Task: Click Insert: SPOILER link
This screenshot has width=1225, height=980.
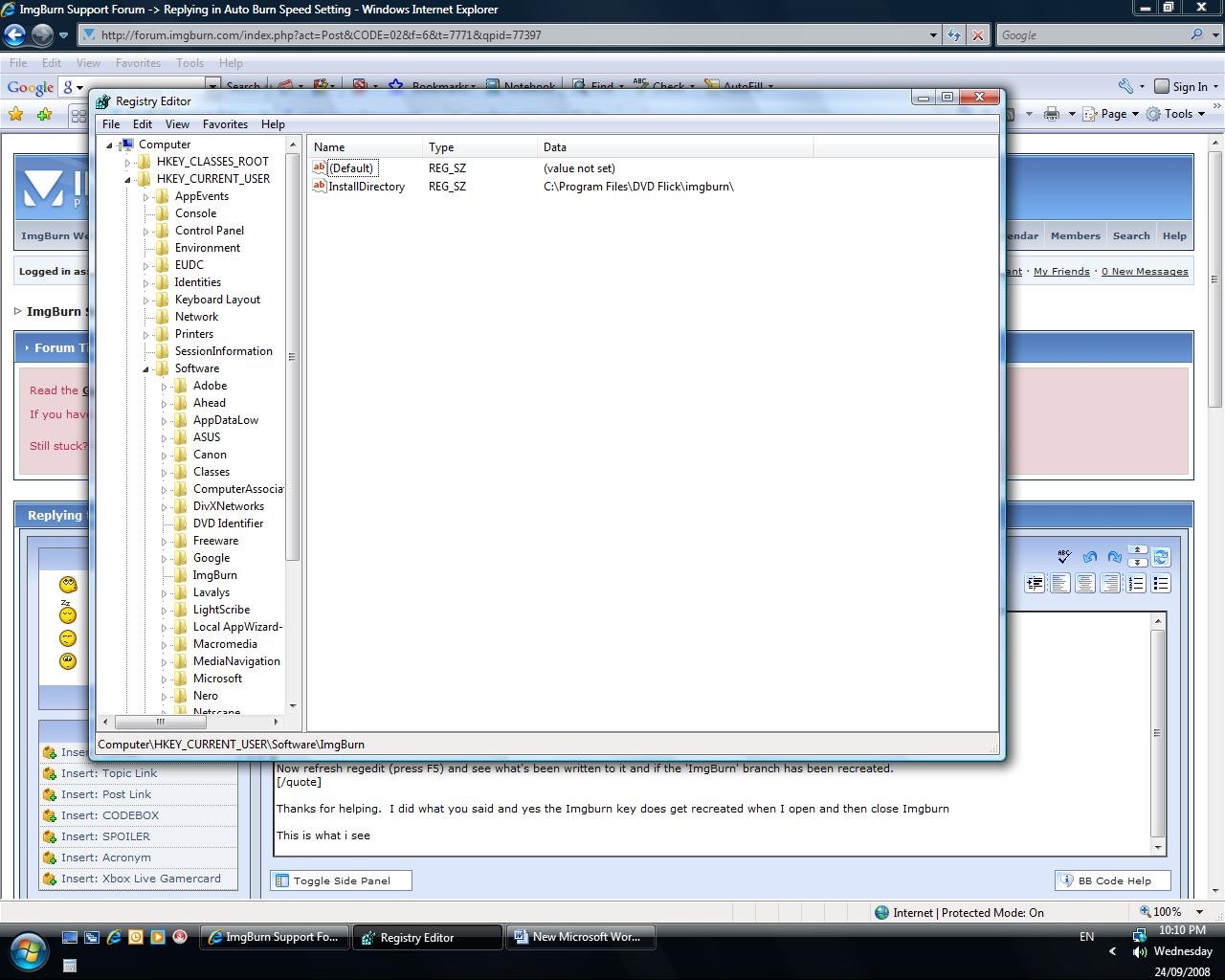Action: (x=105, y=836)
